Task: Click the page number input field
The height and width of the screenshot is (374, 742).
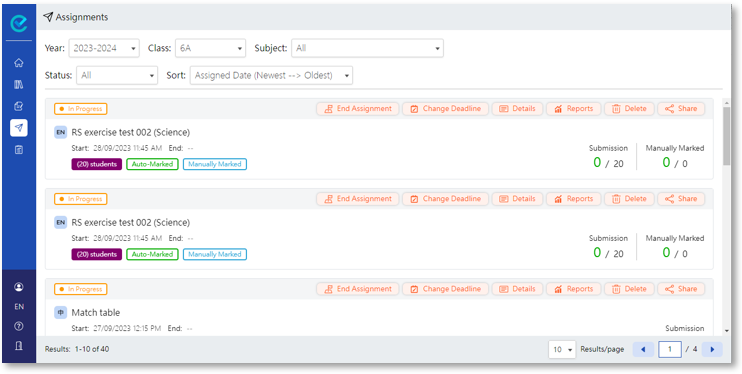Action: pyautogui.click(x=670, y=350)
